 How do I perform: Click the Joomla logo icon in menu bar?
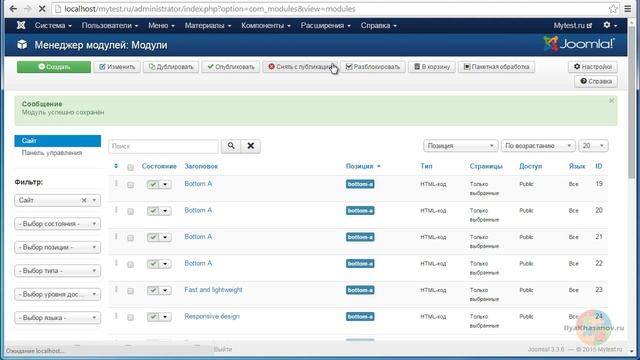click(x=21, y=25)
